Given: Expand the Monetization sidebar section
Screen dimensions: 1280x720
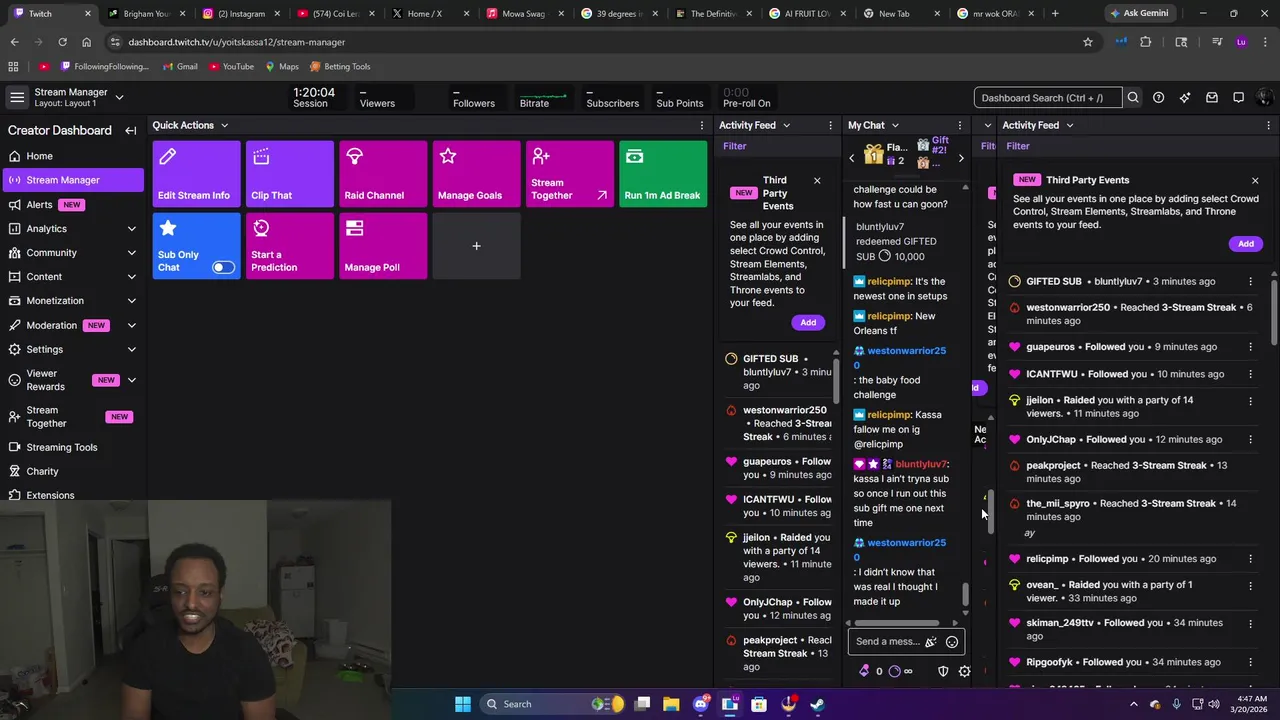Looking at the screenshot, I should tap(131, 301).
